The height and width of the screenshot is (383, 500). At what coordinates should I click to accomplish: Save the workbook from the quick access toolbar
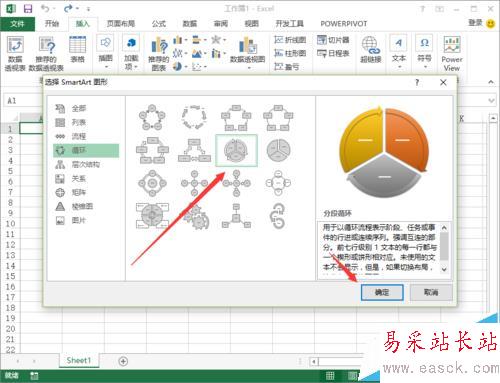point(28,8)
